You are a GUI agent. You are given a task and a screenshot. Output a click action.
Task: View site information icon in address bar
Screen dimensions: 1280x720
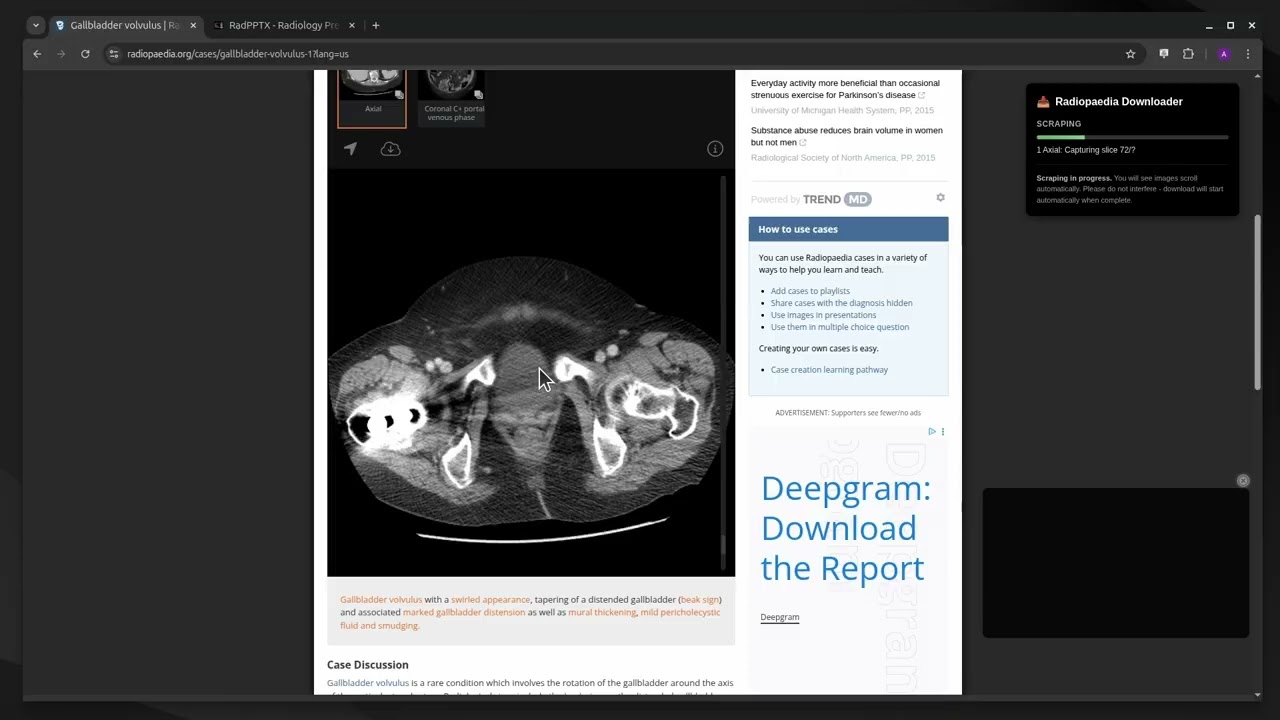point(114,54)
